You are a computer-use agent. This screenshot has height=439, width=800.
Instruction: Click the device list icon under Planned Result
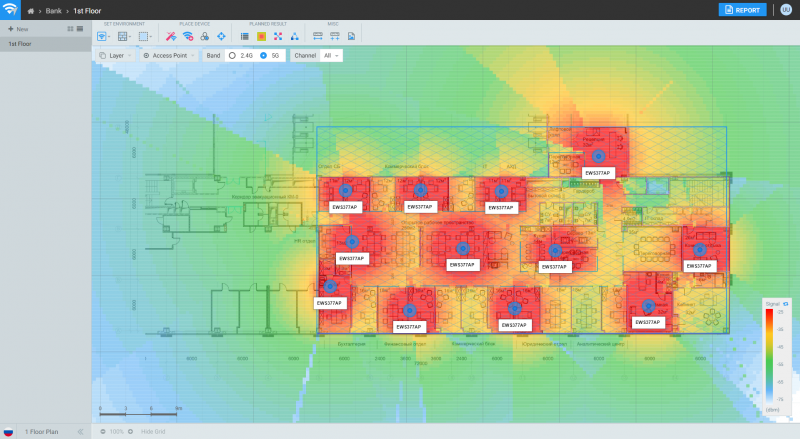click(x=245, y=36)
